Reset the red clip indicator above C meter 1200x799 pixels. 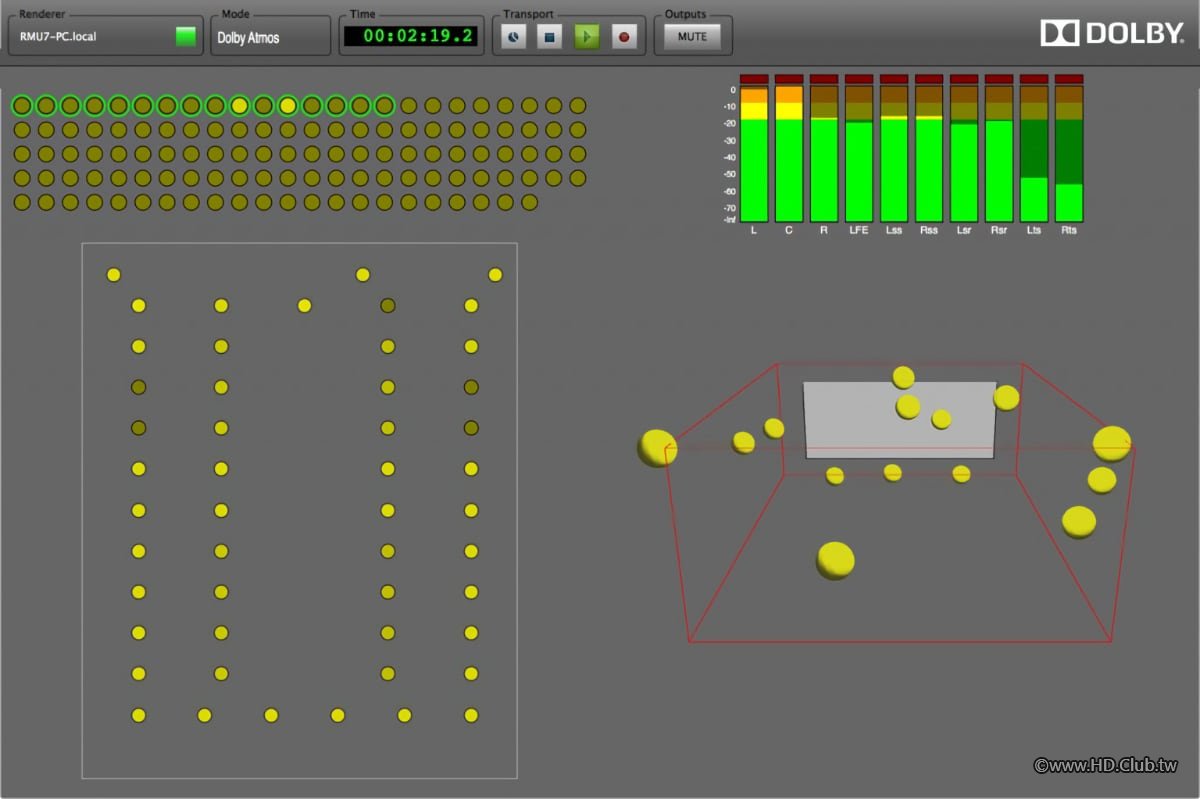coord(789,78)
